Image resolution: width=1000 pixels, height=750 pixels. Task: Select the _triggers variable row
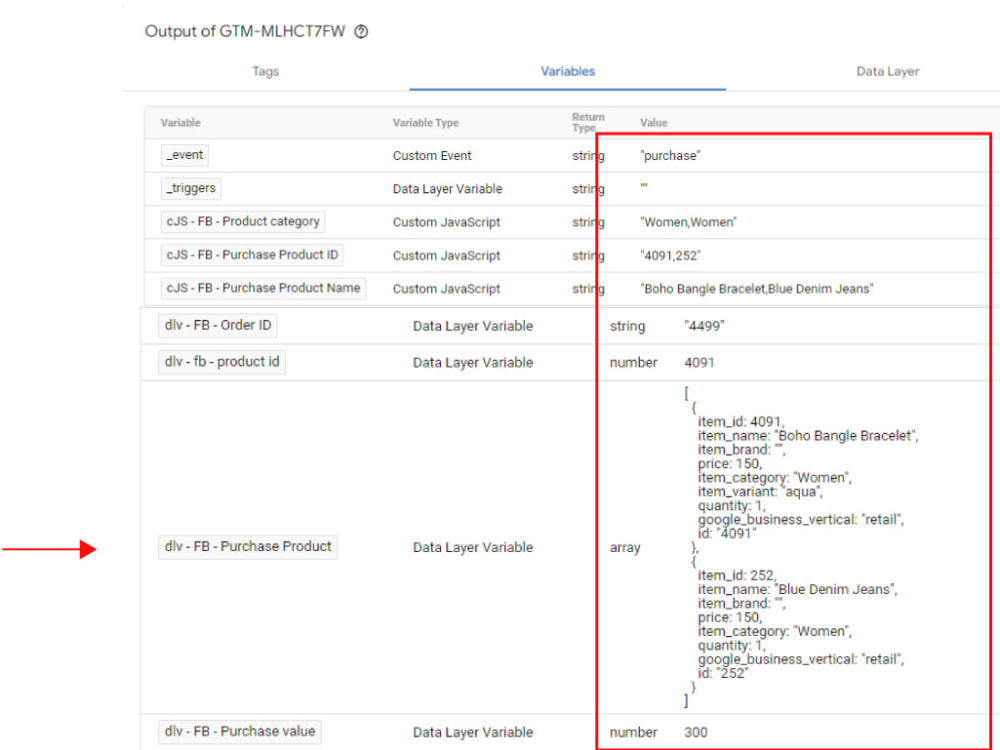pyautogui.click(x=190, y=188)
